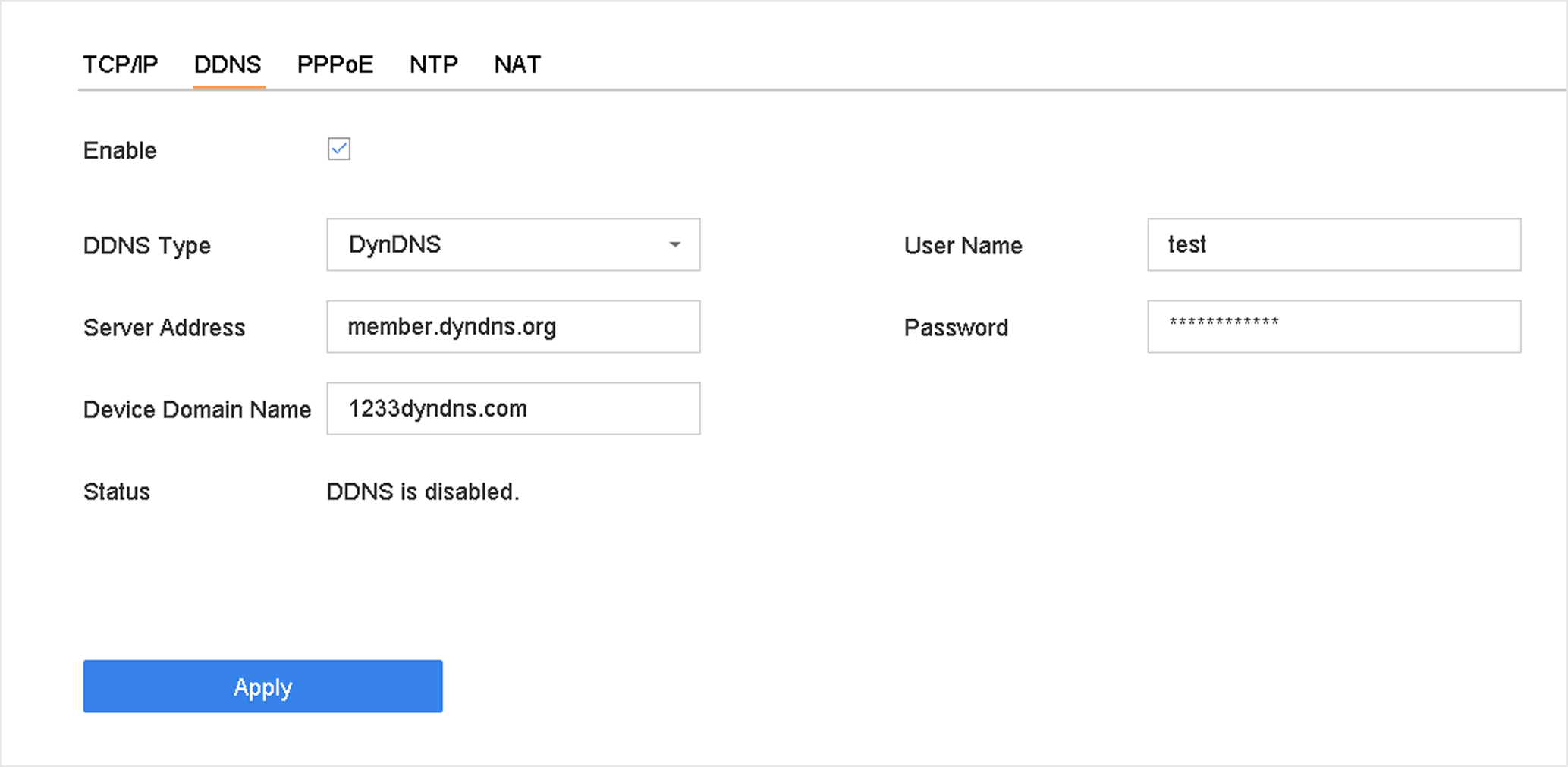Select the Password input field
This screenshot has height=767, width=1568.
coord(1334,326)
